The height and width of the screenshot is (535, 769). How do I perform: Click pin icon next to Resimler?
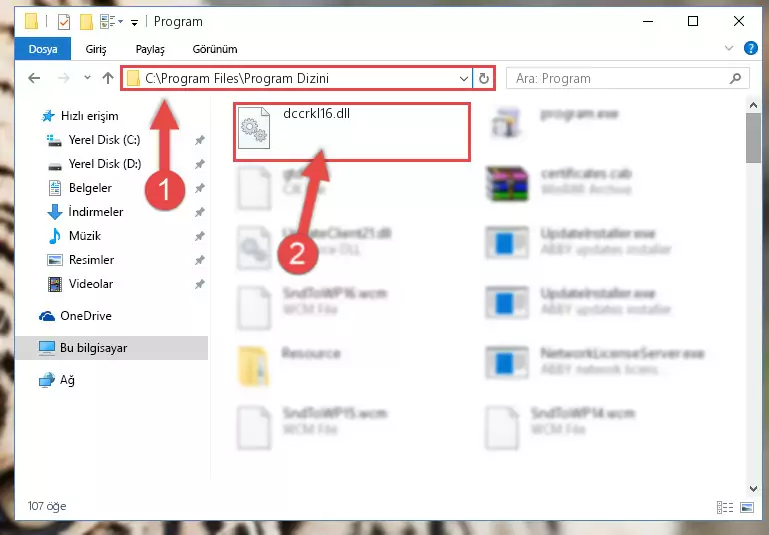[200, 260]
